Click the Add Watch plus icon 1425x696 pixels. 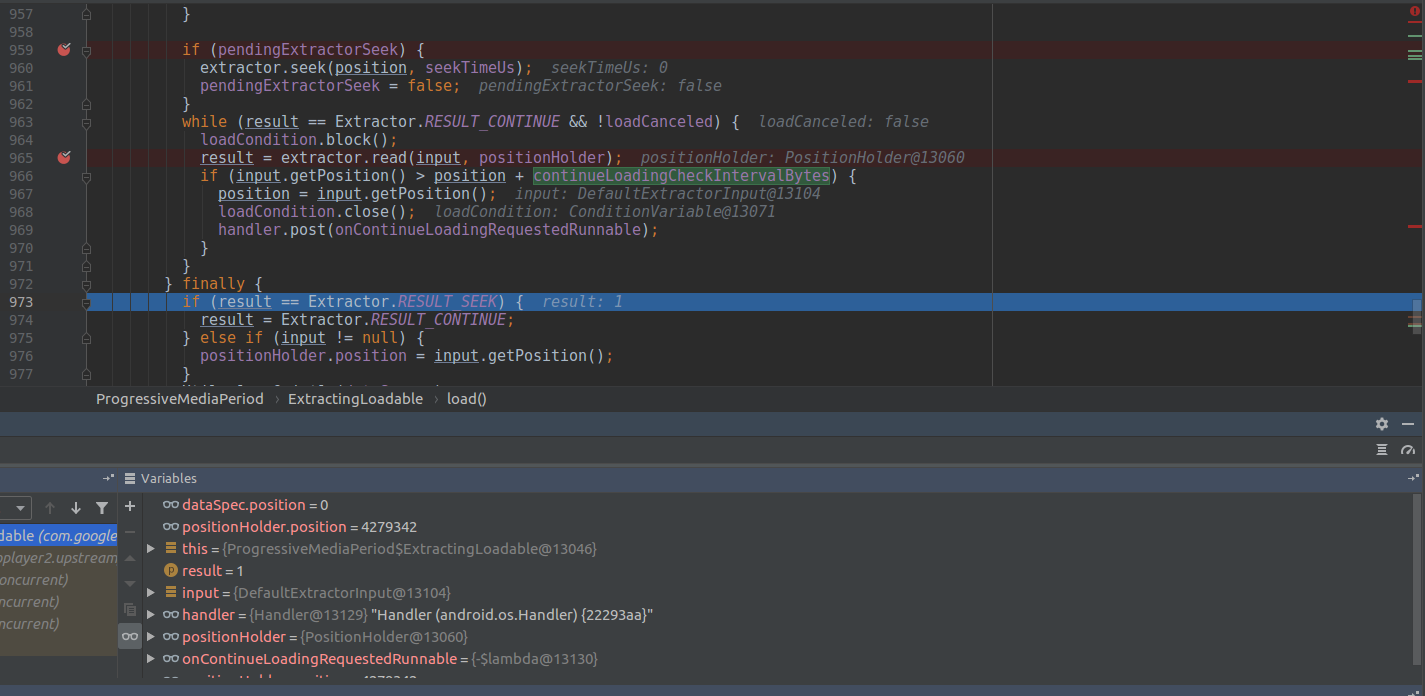pos(129,506)
